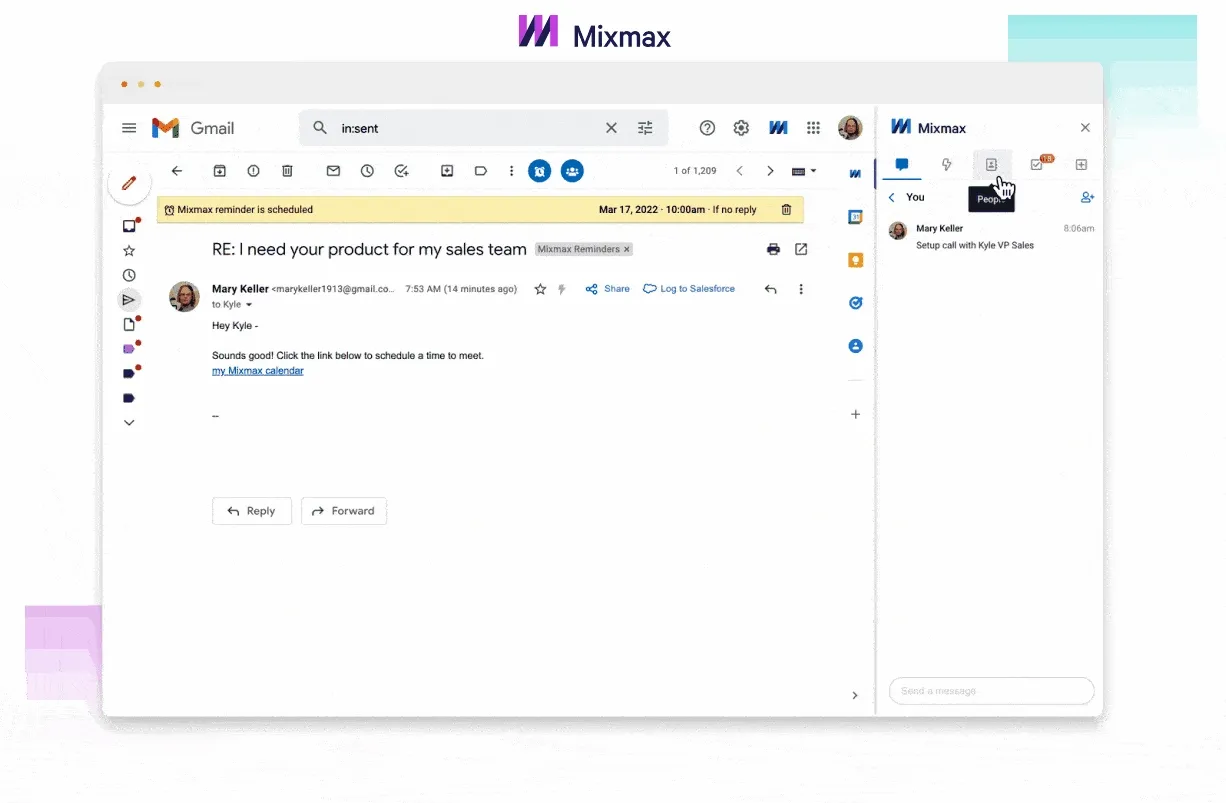Open Google Calendar in side panel
The image size is (1226, 803).
(855, 216)
